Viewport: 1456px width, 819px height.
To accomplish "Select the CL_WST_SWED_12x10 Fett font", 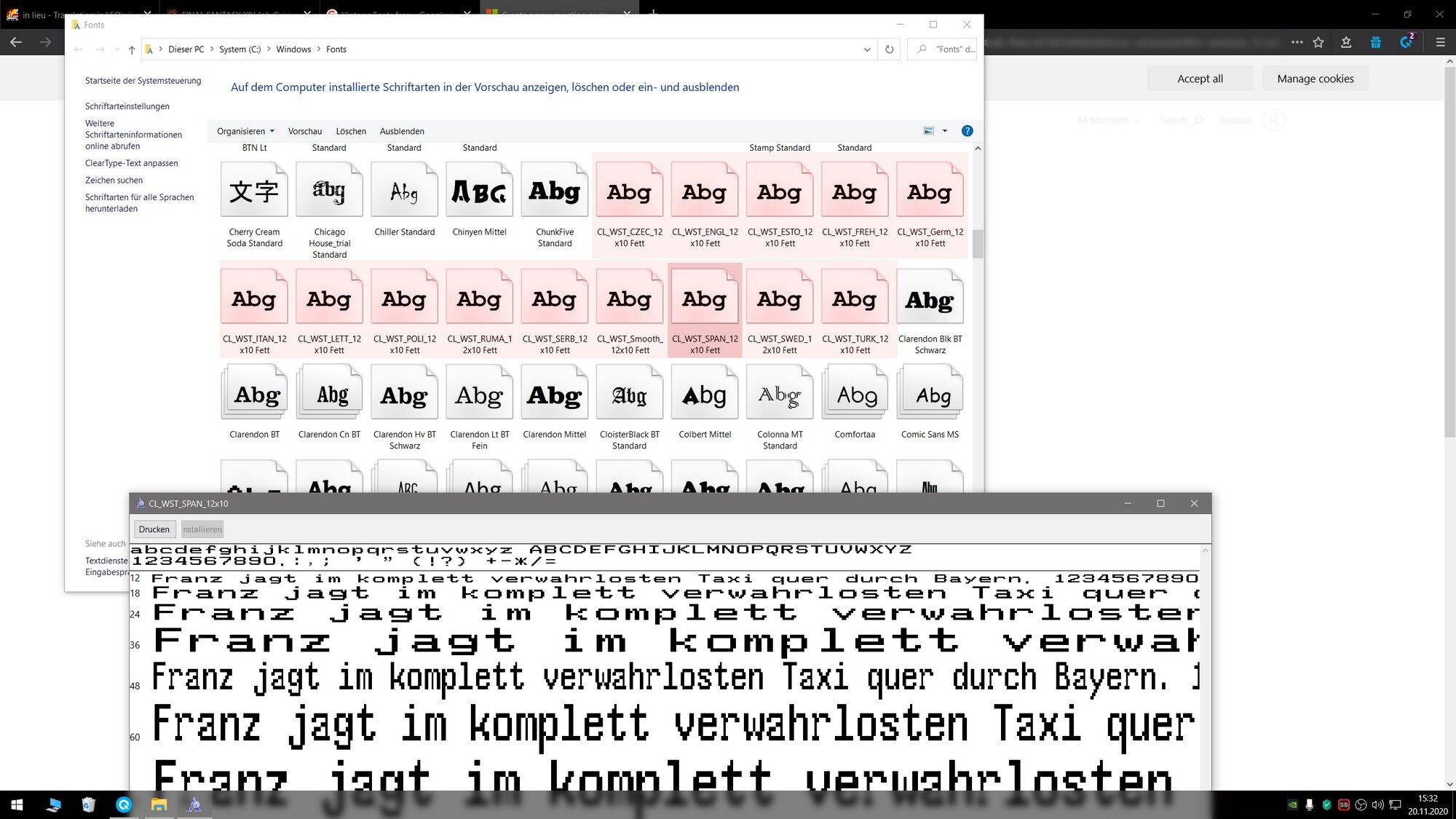I will 780,297.
